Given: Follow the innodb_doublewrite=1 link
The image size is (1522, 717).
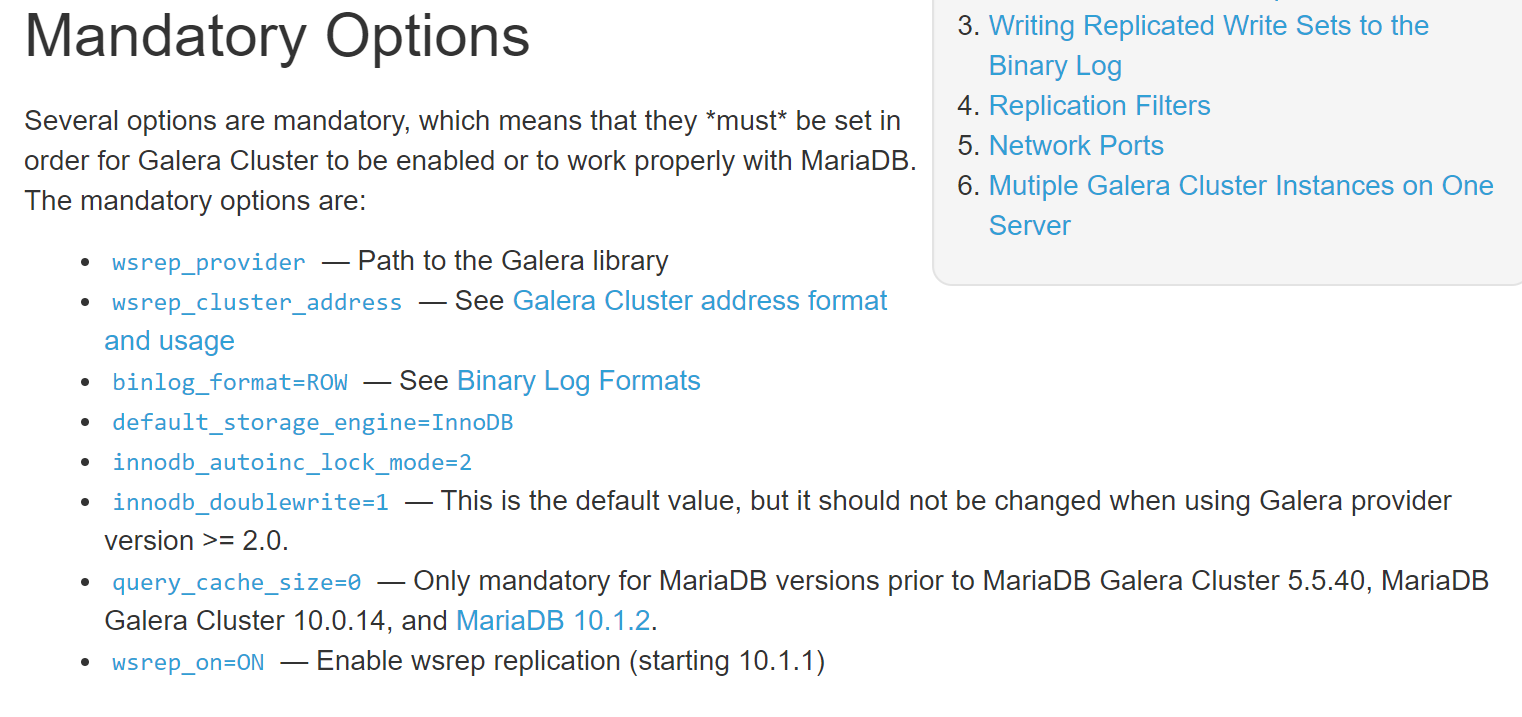Looking at the screenshot, I should (250, 502).
